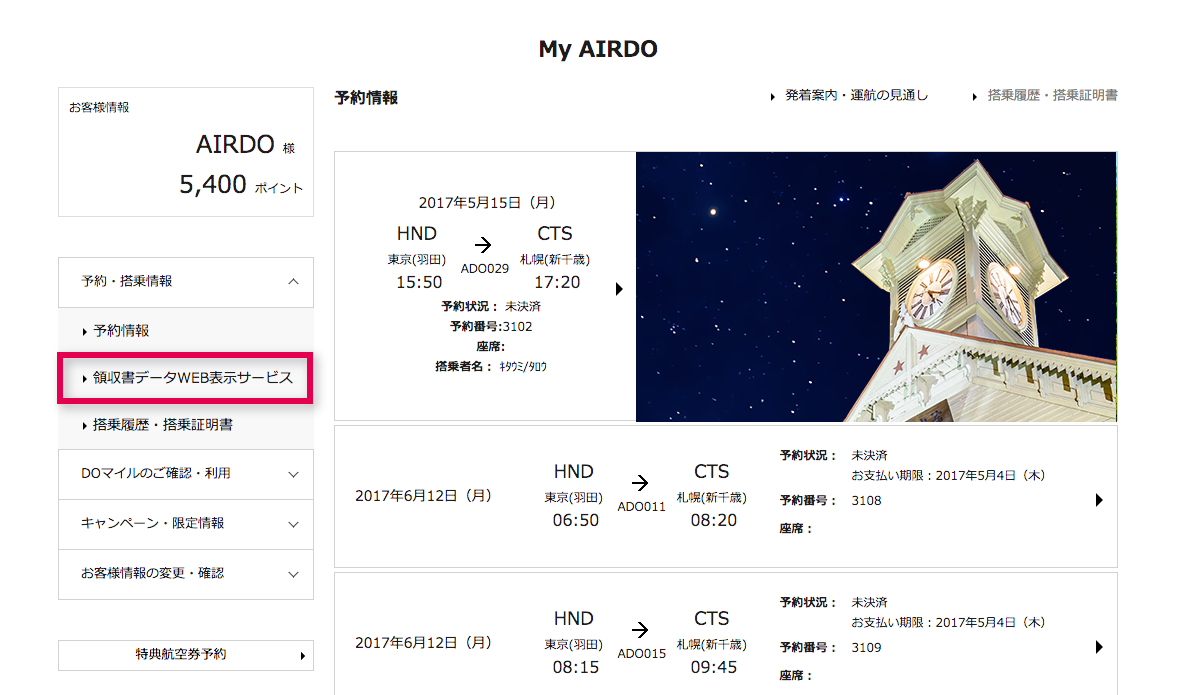Click the 17:20 arrival time
Screen dimensions: 1177x695
tap(557, 282)
